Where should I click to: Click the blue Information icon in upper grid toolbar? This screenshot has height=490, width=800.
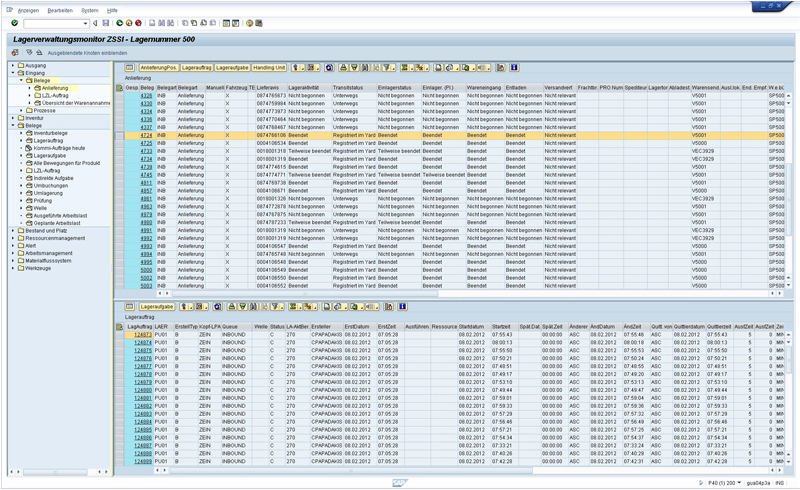tap(514, 68)
